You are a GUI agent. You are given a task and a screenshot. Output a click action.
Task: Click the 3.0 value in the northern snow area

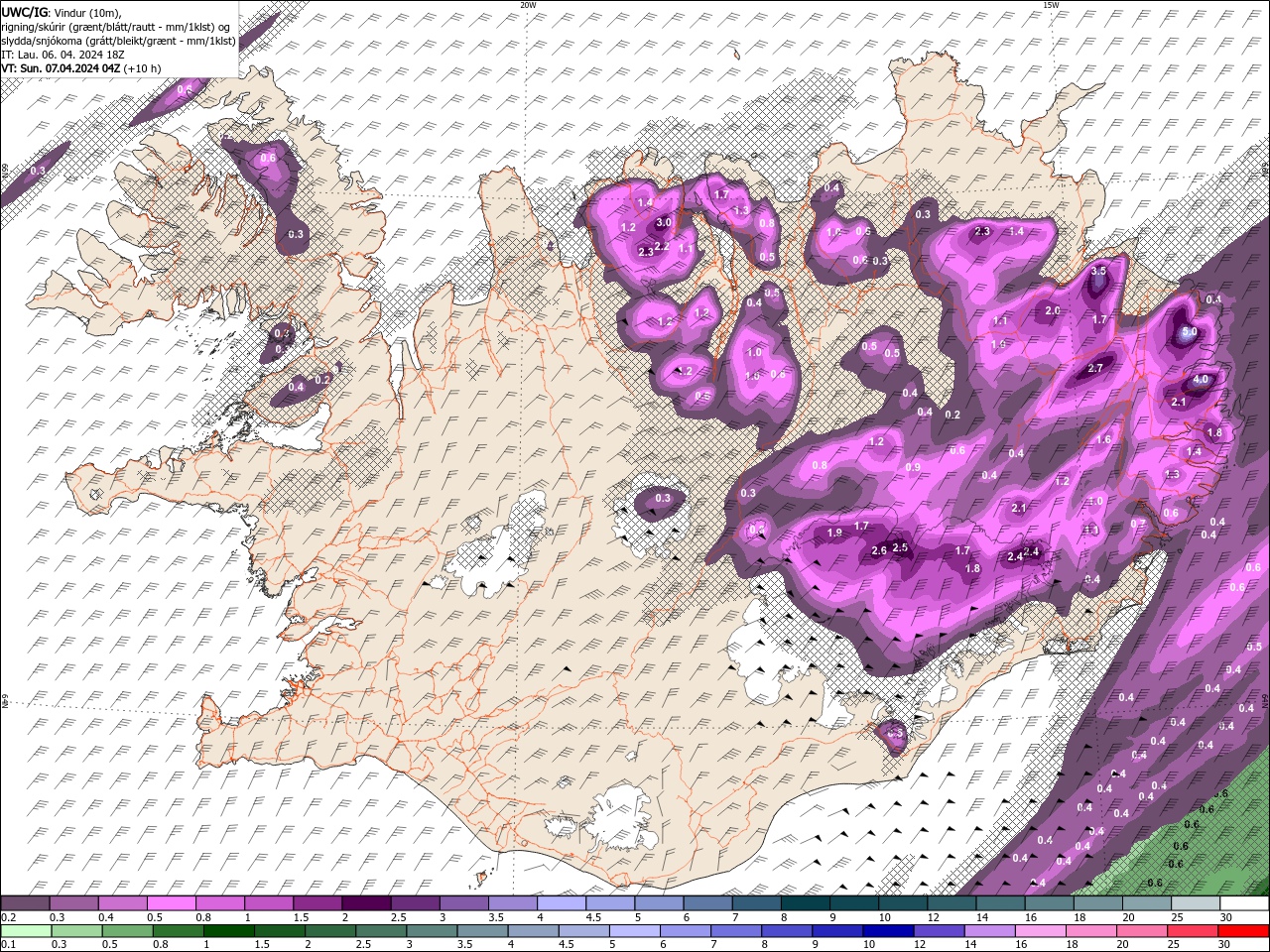(664, 223)
